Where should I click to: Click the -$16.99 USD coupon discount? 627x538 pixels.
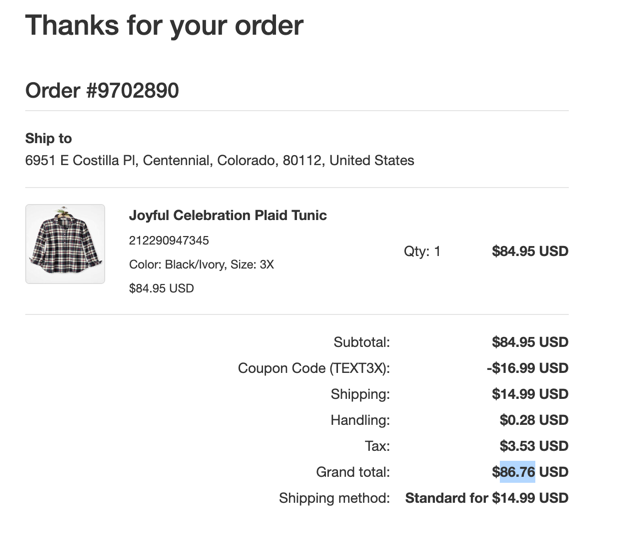527,368
